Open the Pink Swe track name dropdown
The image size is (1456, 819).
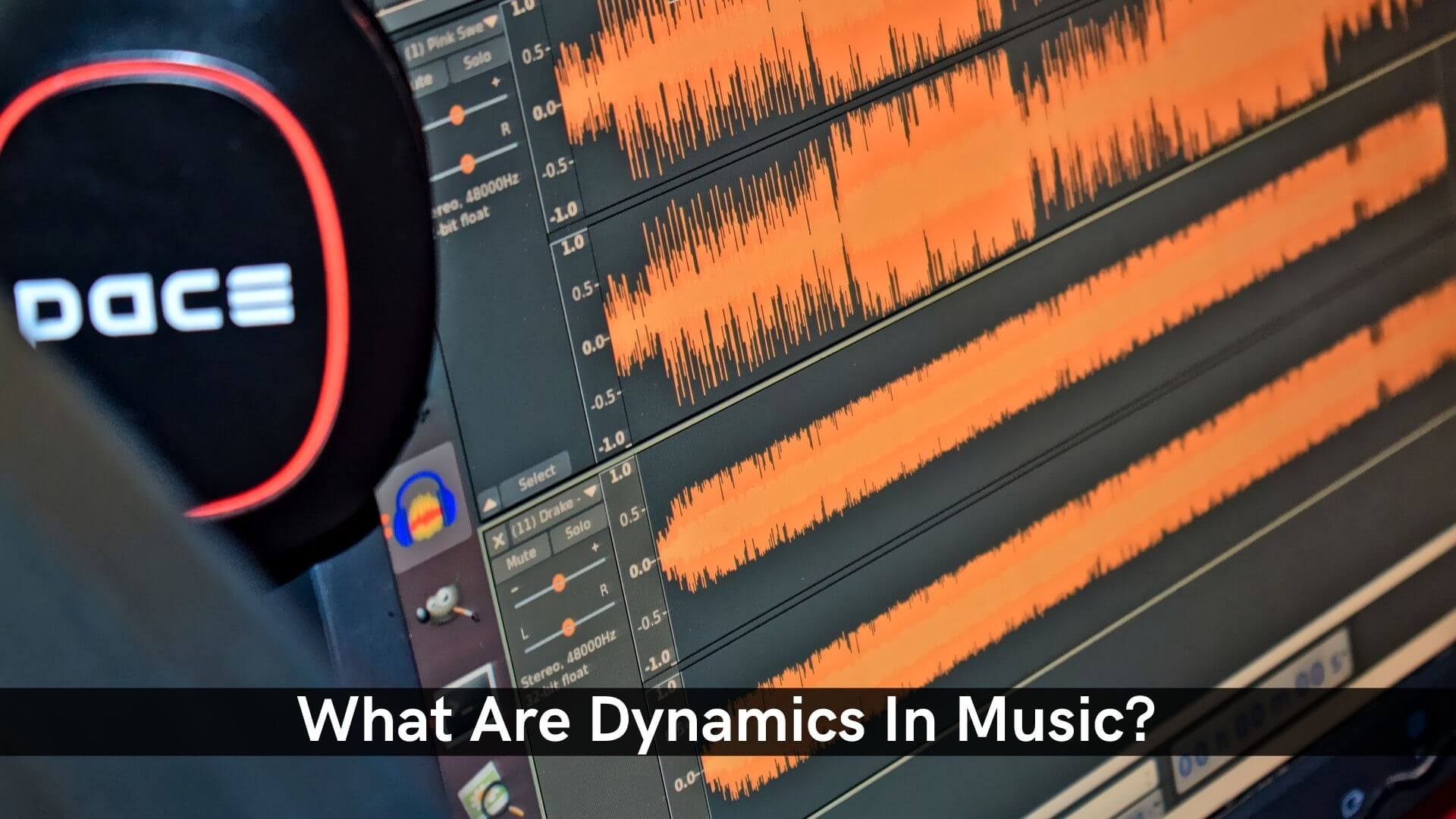pos(491,21)
